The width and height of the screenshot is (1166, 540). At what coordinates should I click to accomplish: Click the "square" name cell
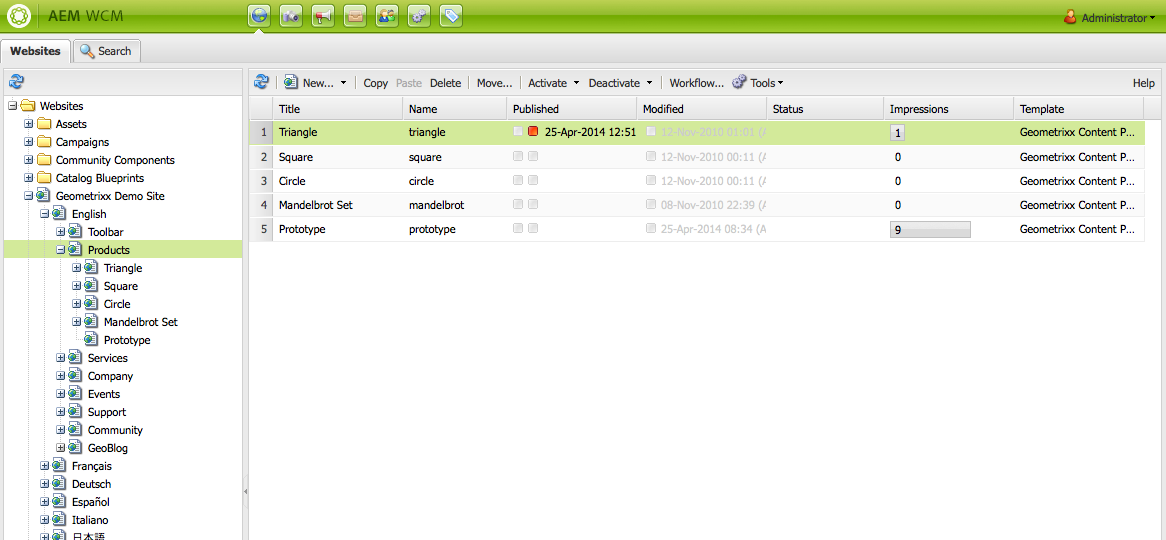[455, 157]
